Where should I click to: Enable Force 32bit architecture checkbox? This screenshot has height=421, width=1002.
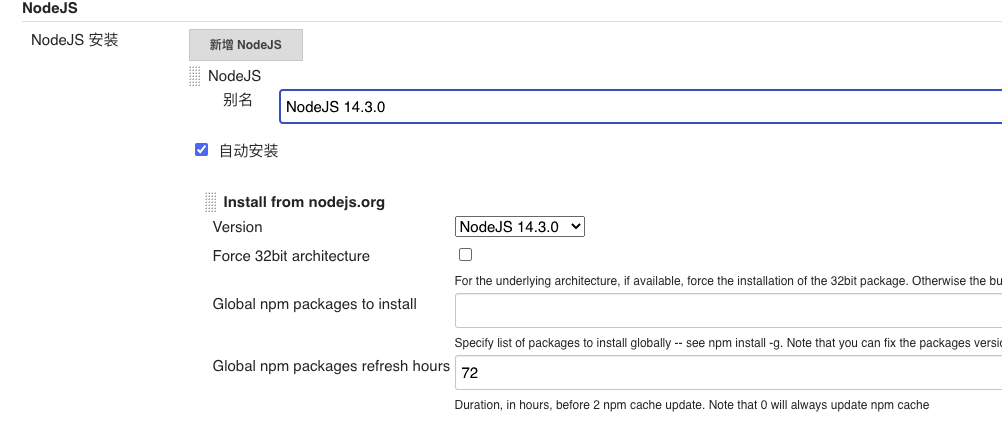click(465, 255)
